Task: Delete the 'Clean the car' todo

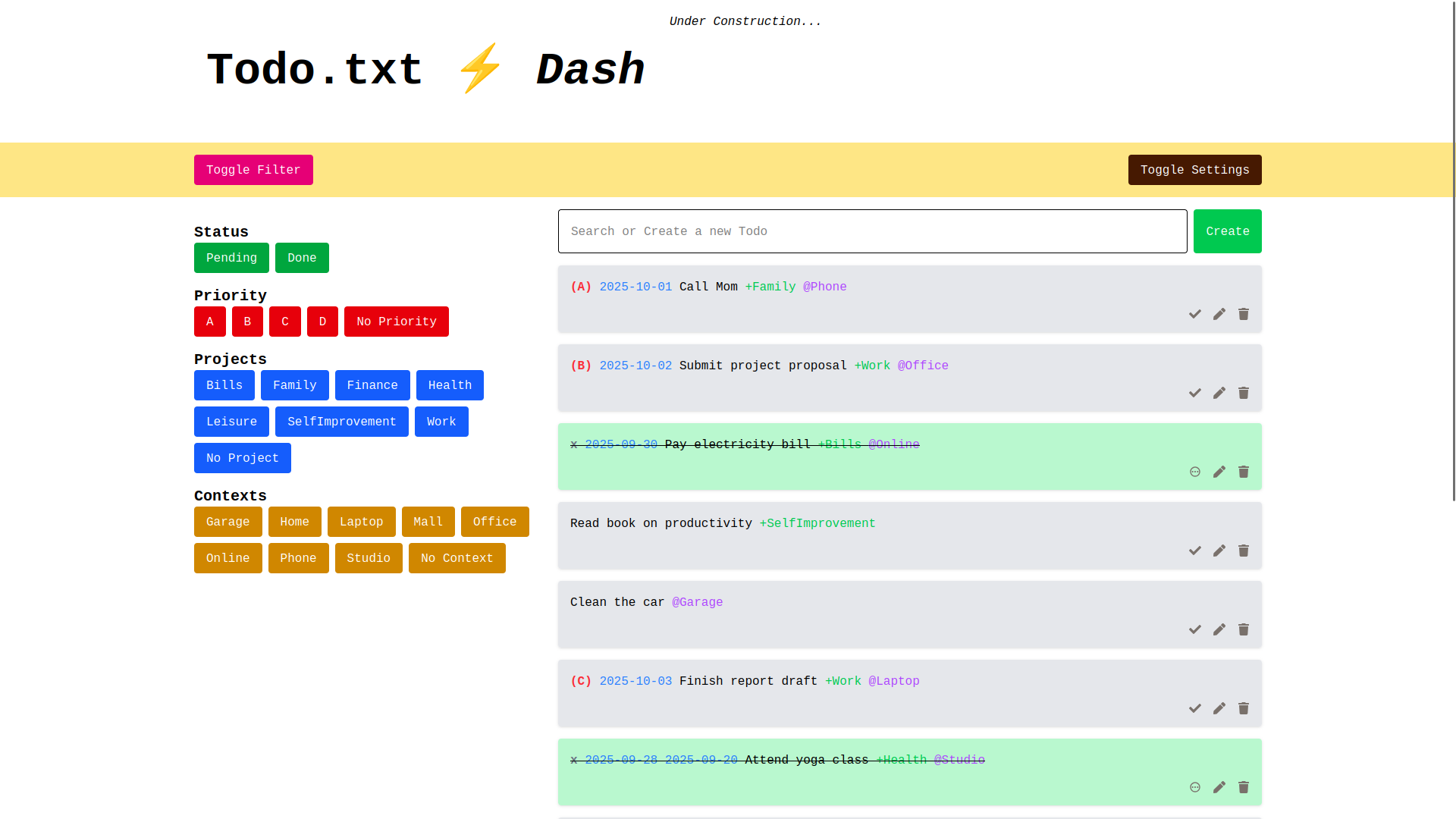Action: 1244,629
